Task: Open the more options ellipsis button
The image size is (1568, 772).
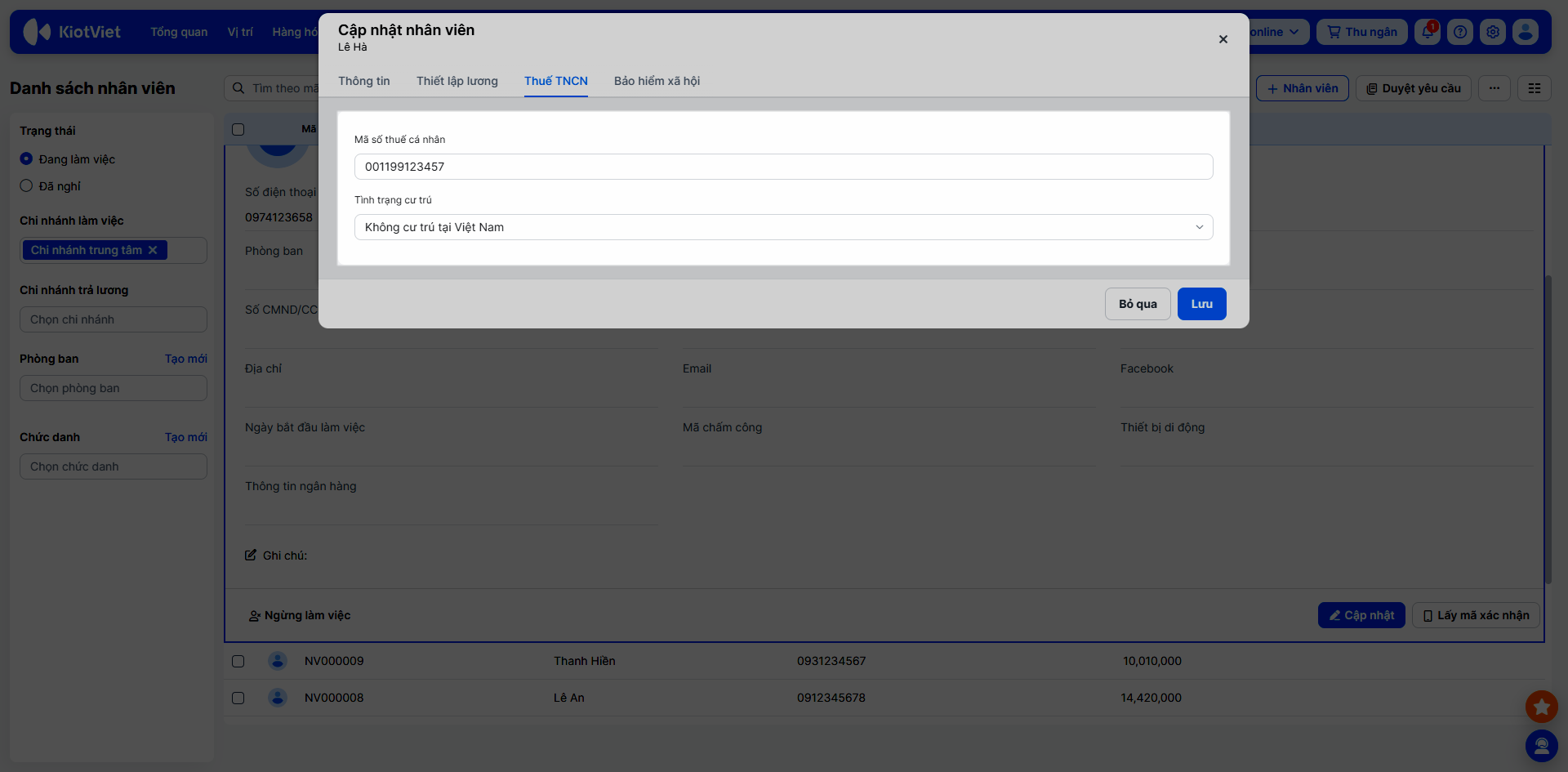Action: [1494, 88]
